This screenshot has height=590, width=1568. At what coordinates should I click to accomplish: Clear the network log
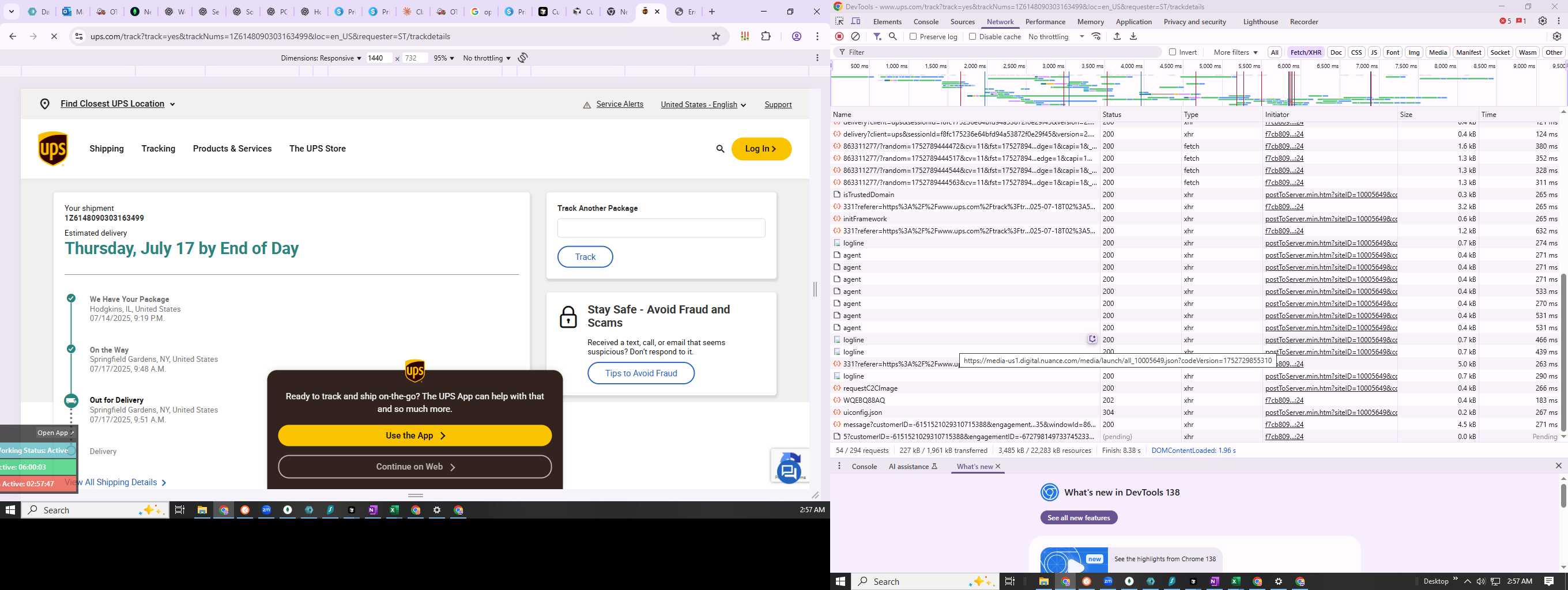[x=855, y=36]
